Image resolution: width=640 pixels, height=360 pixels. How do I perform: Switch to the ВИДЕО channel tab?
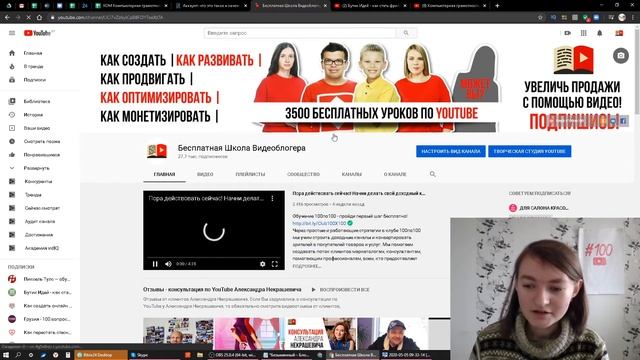[x=205, y=174]
